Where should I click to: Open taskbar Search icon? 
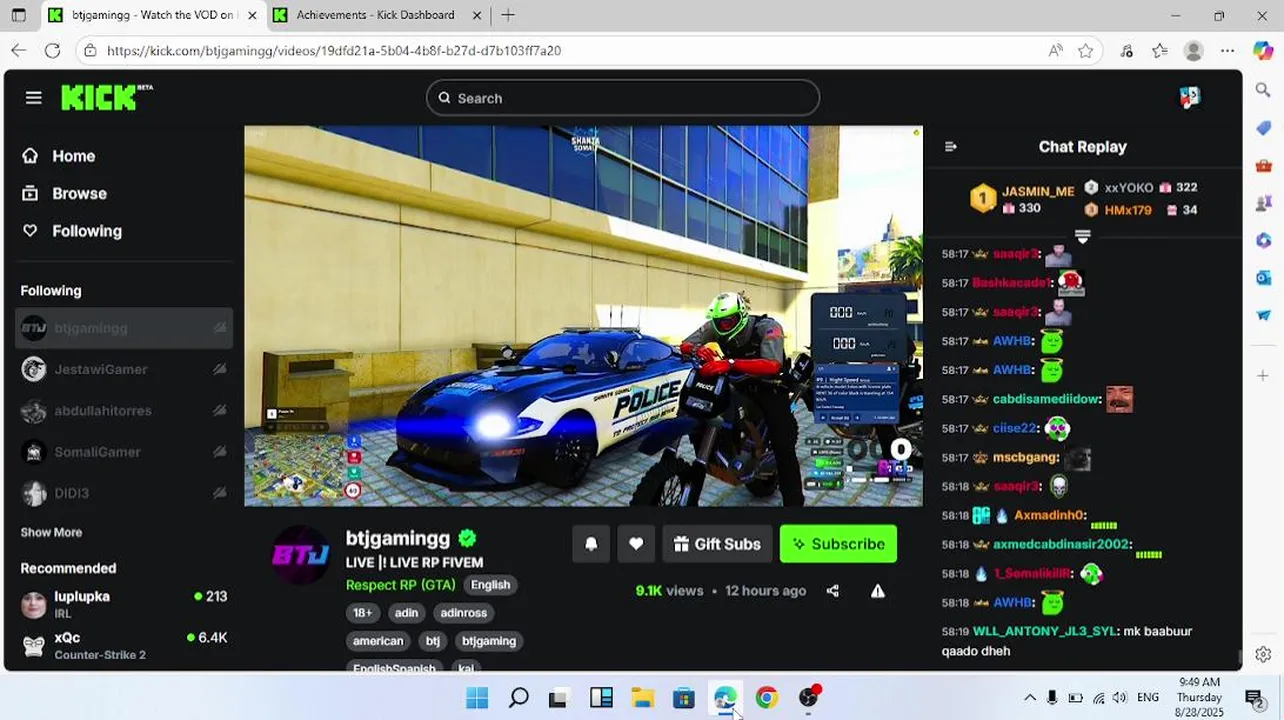click(518, 697)
